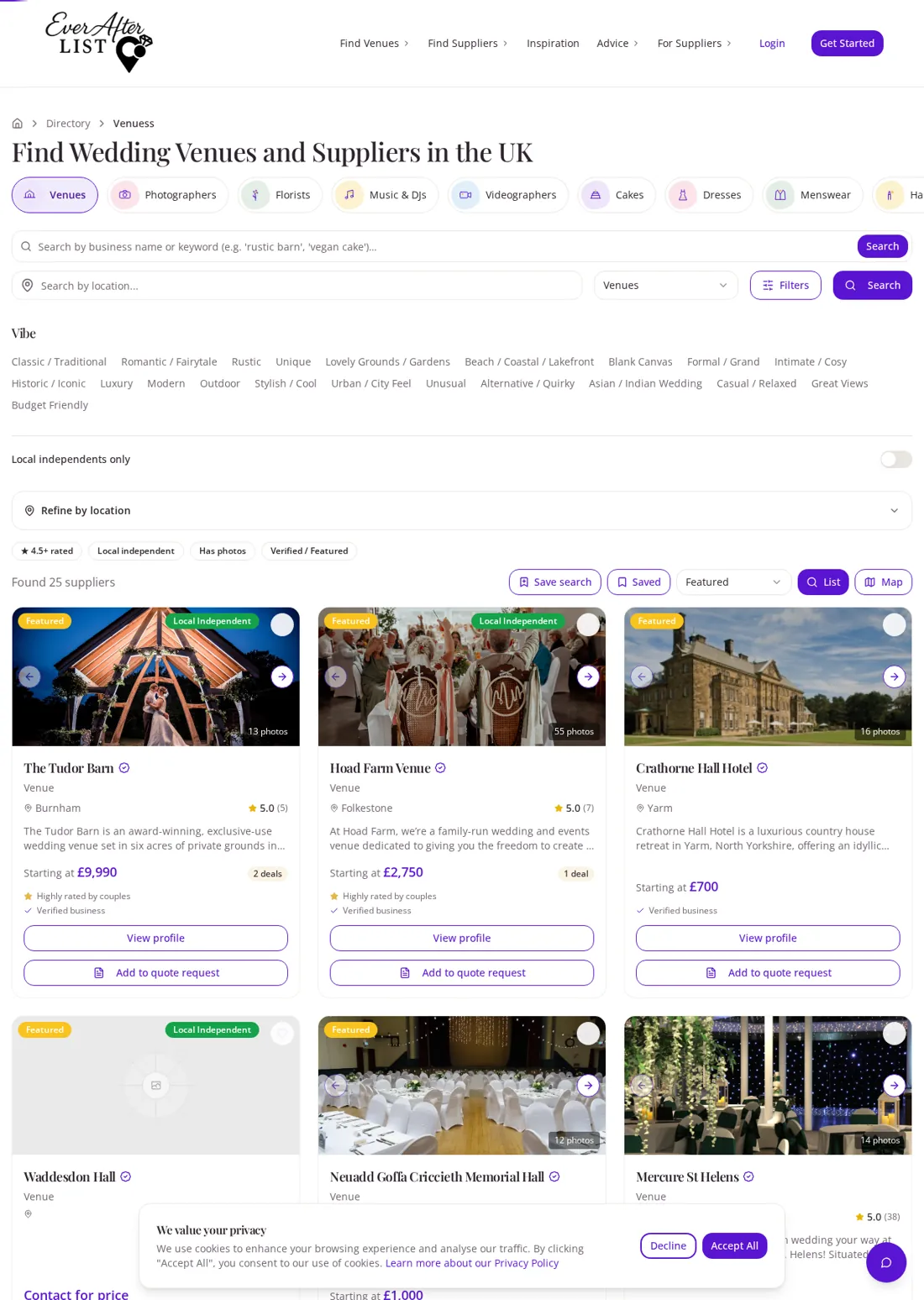Image resolution: width=924 pixels, height=1300 pixels.
Task: Go to next photo on Crathorne Hall Hotel
Action: click(894, 676)
